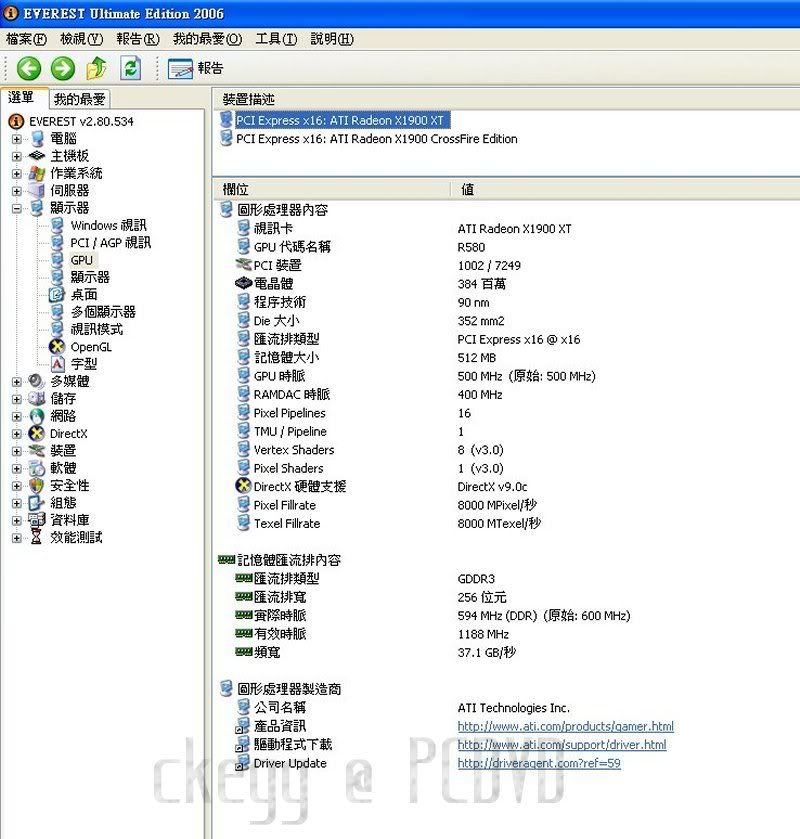
Task: Click the GPU 代碼名稱 row
Action: [292, 247]
